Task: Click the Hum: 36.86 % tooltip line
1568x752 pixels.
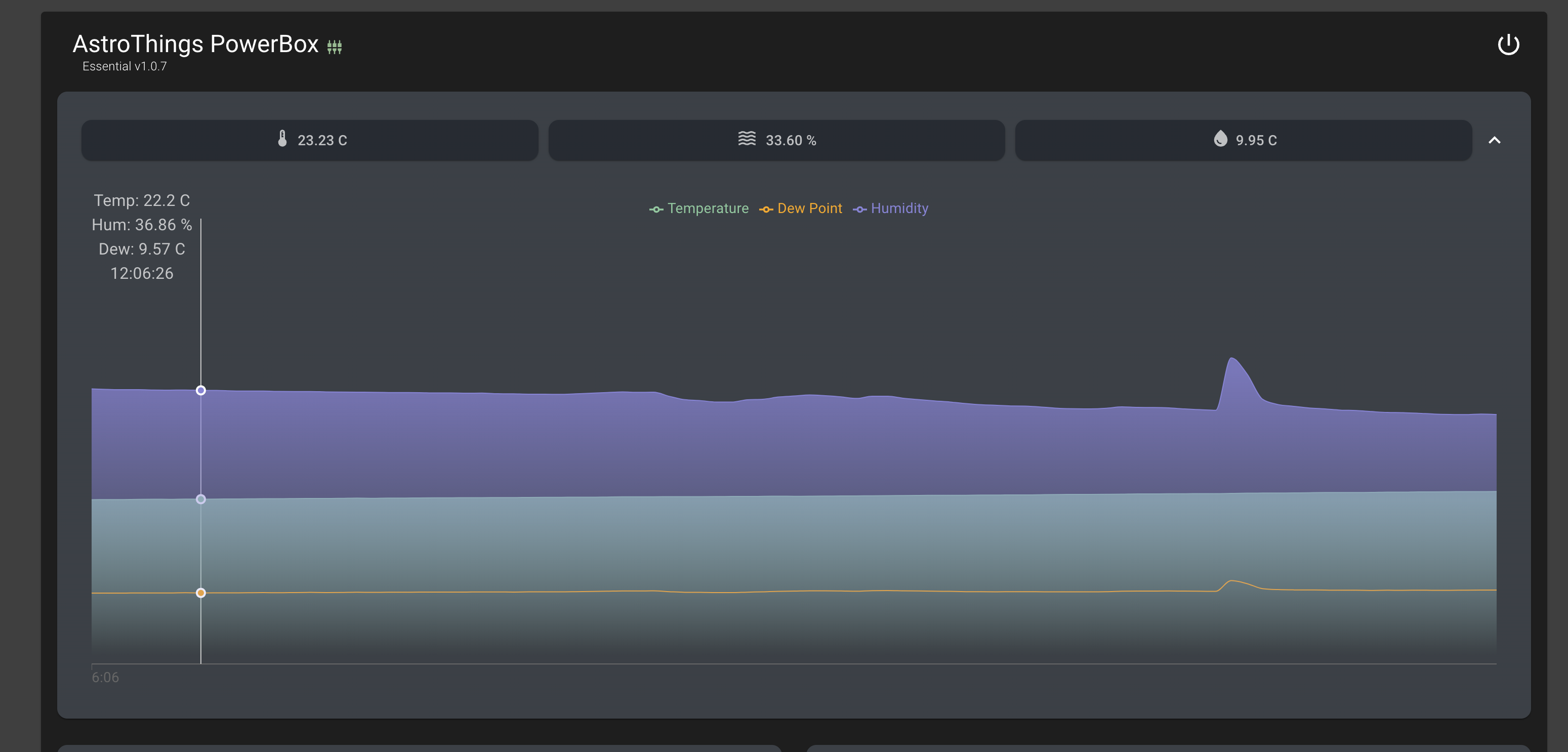Action: (x=142, y=225)
